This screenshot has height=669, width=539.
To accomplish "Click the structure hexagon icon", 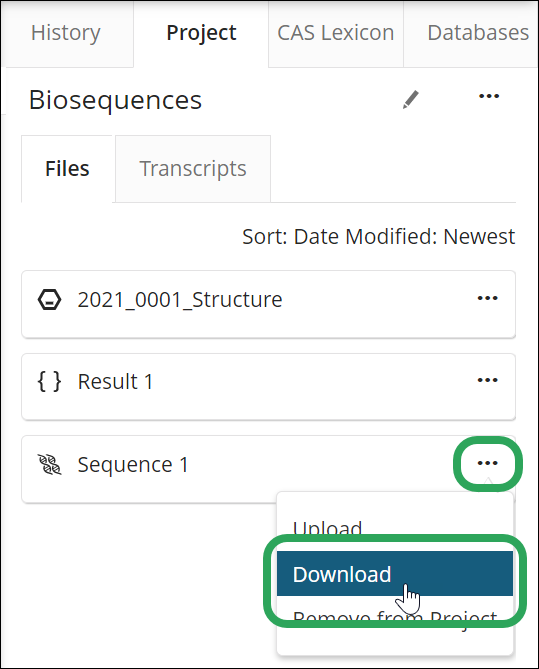I will pyautogui.click(x=50, y=300).
